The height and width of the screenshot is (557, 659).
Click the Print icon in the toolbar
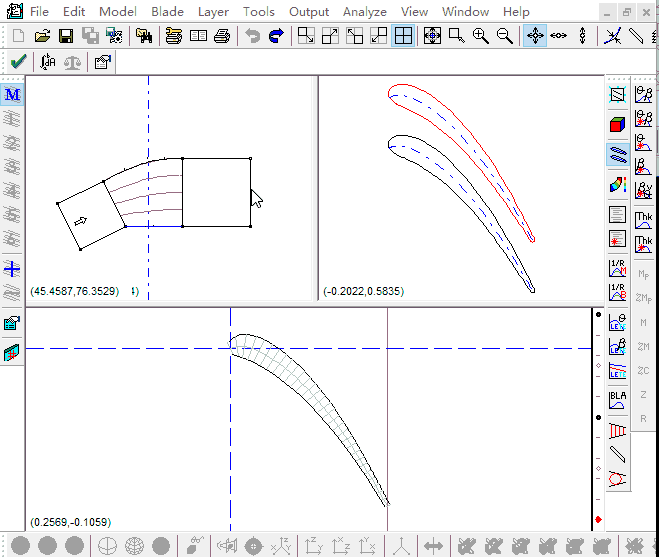click(222, 36)
